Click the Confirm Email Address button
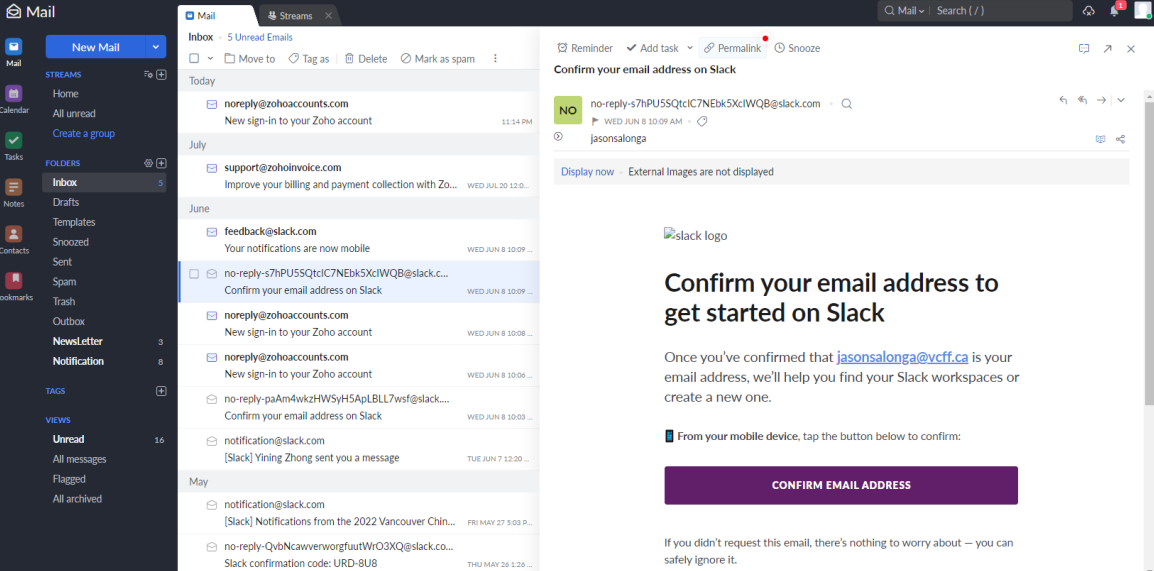 click(840, 485)
